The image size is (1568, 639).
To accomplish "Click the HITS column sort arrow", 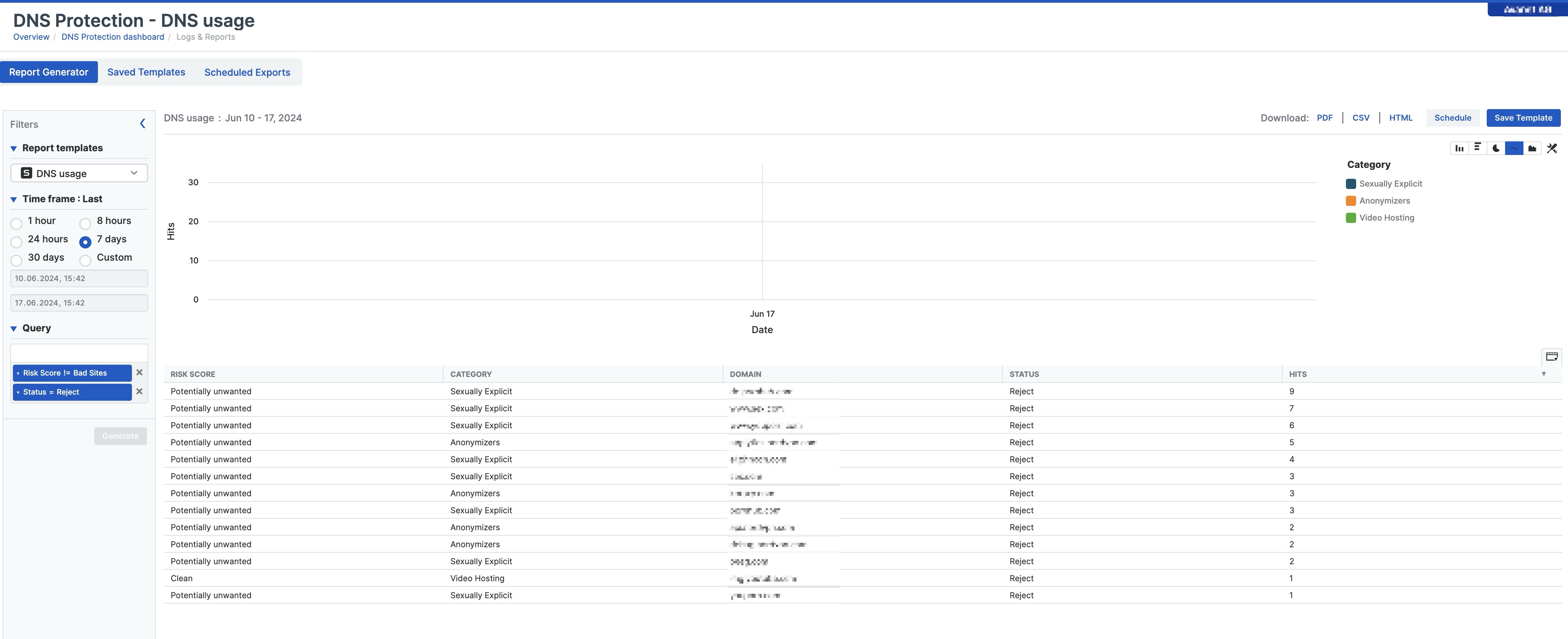I will coord(1544,374).
